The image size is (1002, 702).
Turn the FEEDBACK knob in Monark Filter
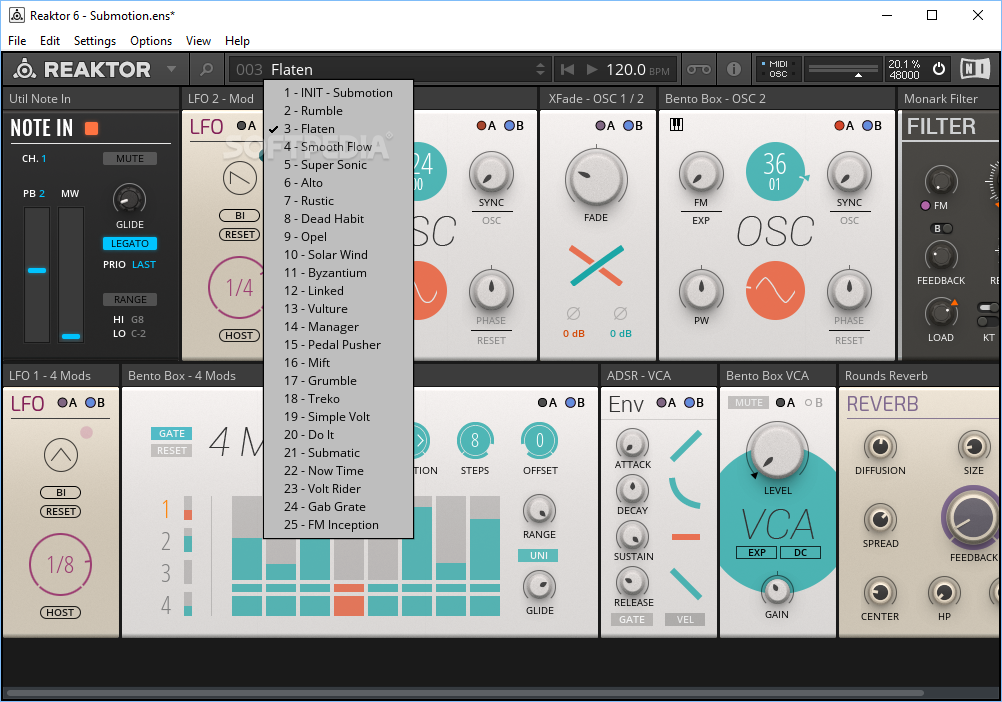(941, 256)
